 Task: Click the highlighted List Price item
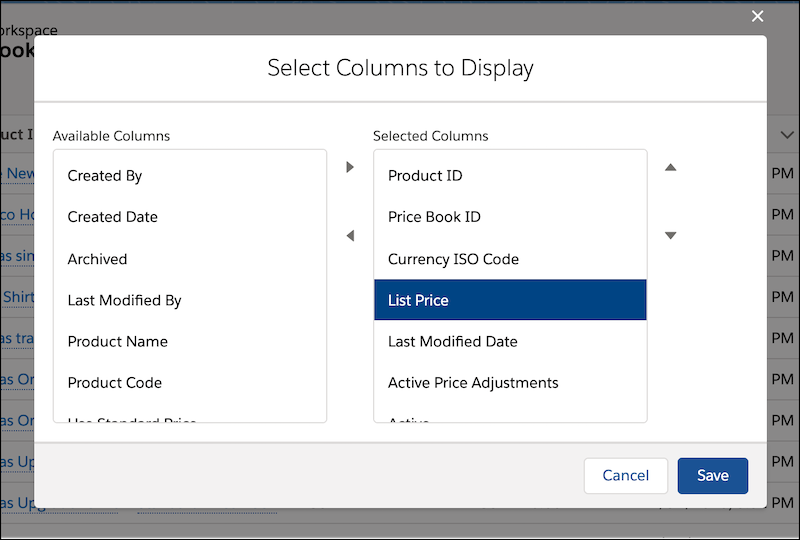510,300
